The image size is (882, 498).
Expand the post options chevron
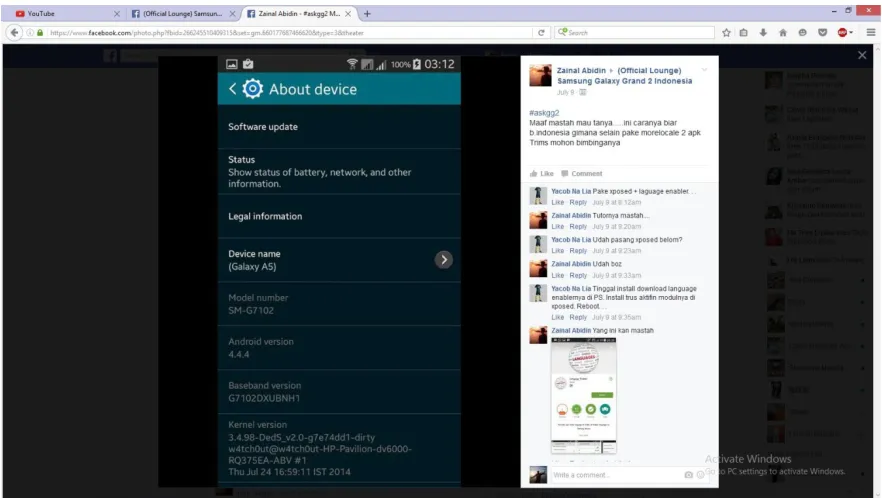[x=704, y=70]
